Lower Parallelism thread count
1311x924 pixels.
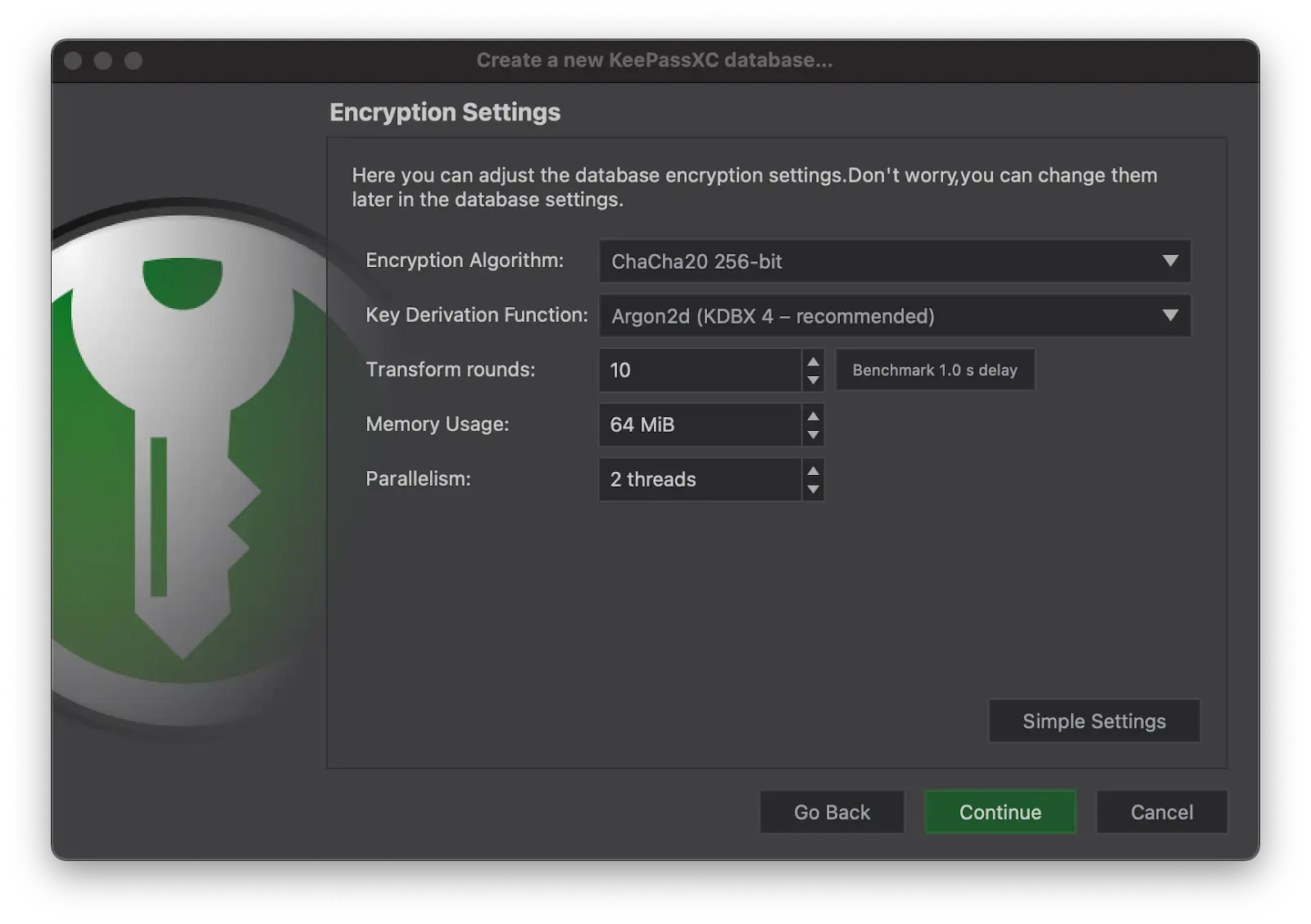812,488
